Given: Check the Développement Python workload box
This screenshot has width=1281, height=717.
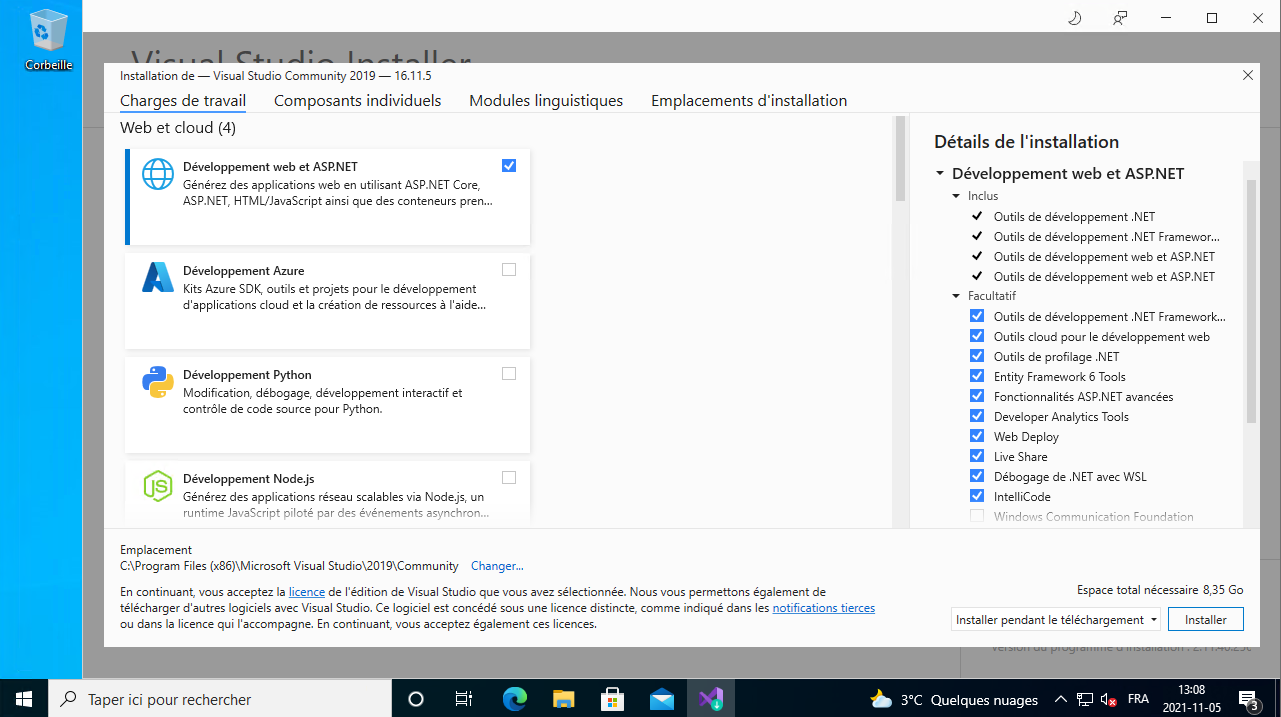Looking at the screenshot, I should (x=509, y=374).
